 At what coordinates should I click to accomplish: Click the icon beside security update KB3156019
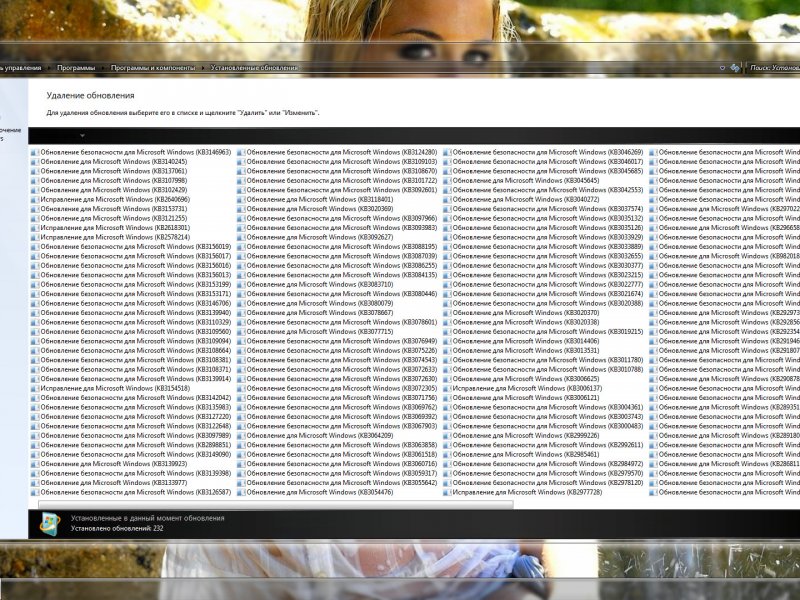(35, 246)
